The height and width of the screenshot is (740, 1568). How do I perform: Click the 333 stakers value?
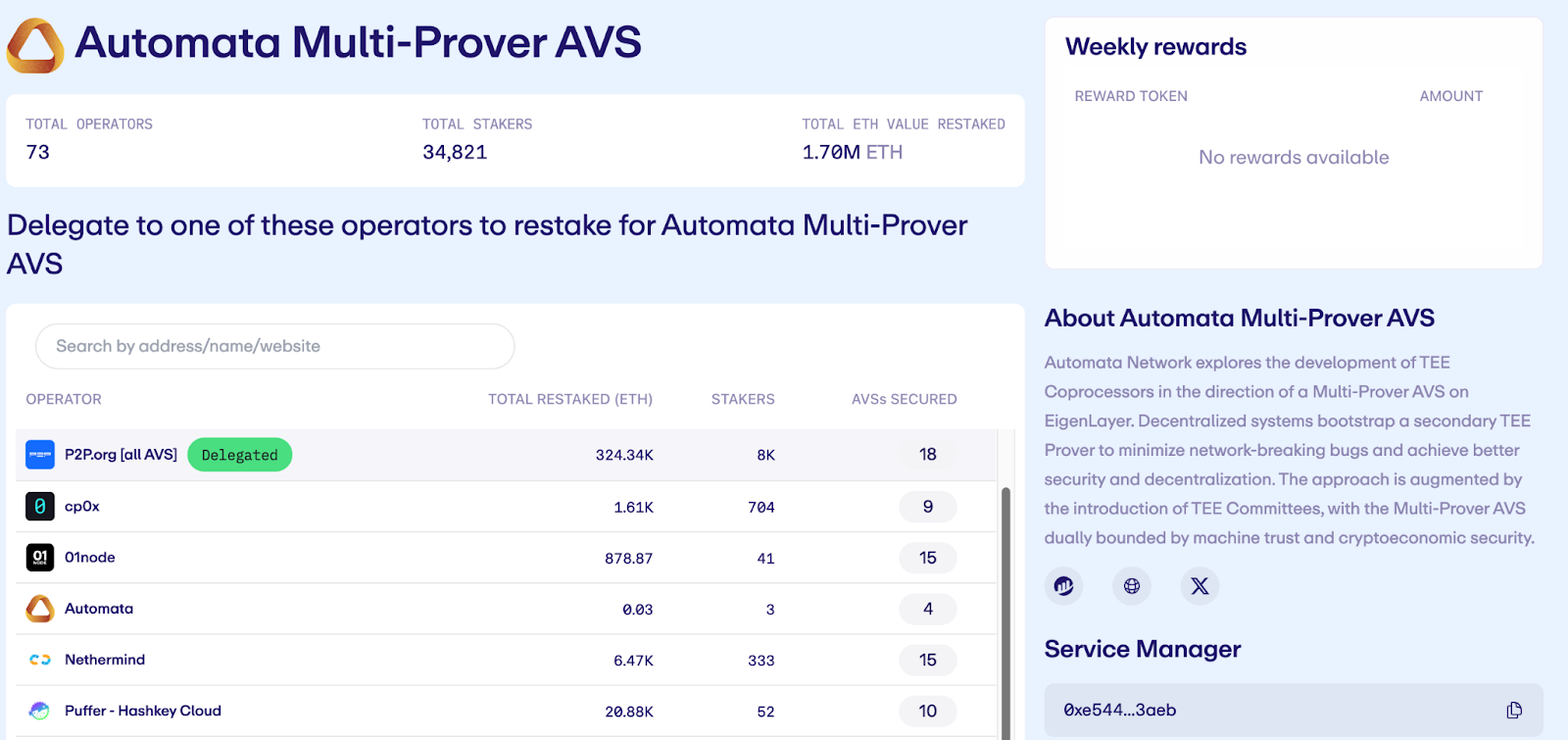click(x=761, y=661)
